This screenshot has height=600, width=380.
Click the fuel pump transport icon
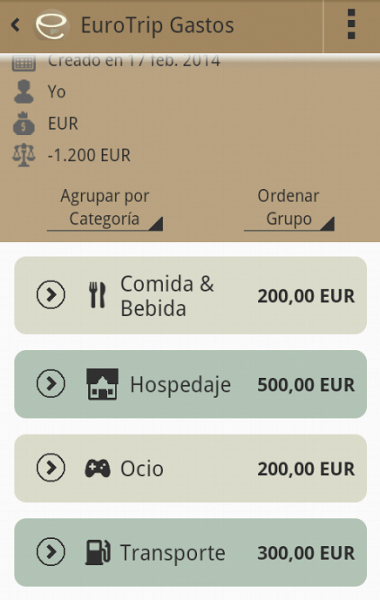click(98, 552)
